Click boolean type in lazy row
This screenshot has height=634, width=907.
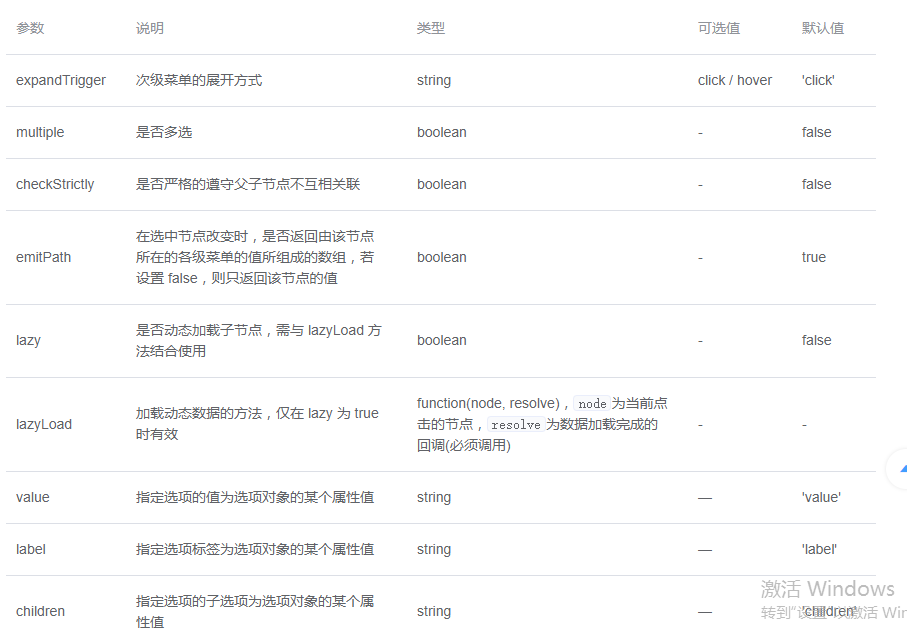tap(442, 340)
